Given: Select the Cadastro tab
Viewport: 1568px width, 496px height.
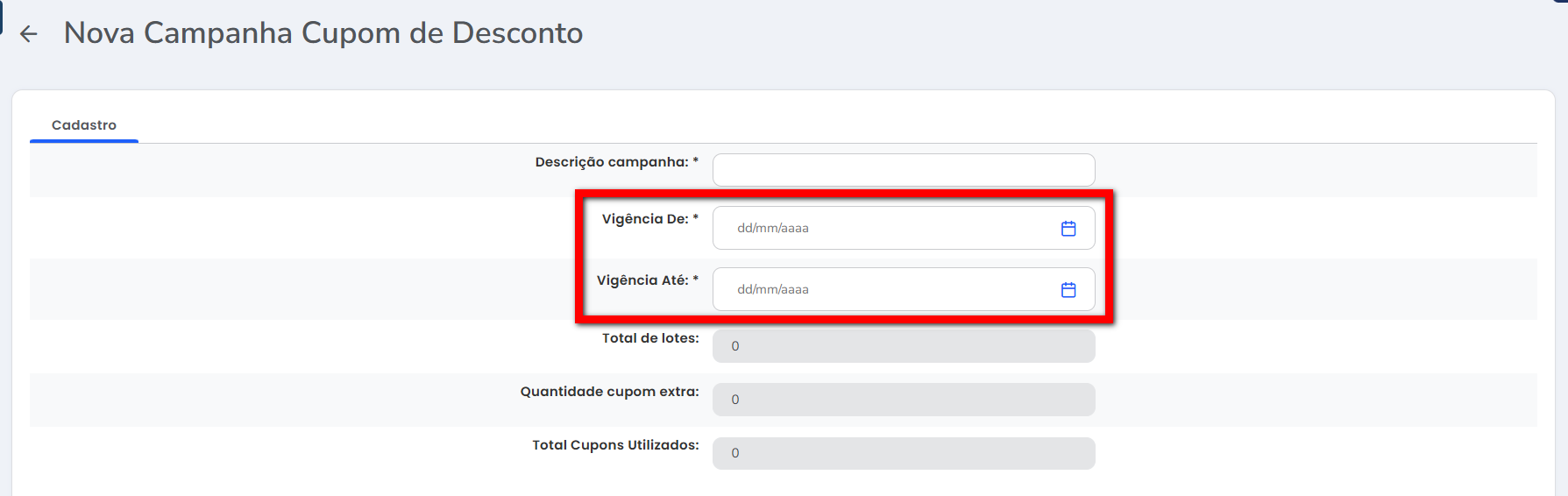Looking at the screenshot, I should click(x=84, y=125).
